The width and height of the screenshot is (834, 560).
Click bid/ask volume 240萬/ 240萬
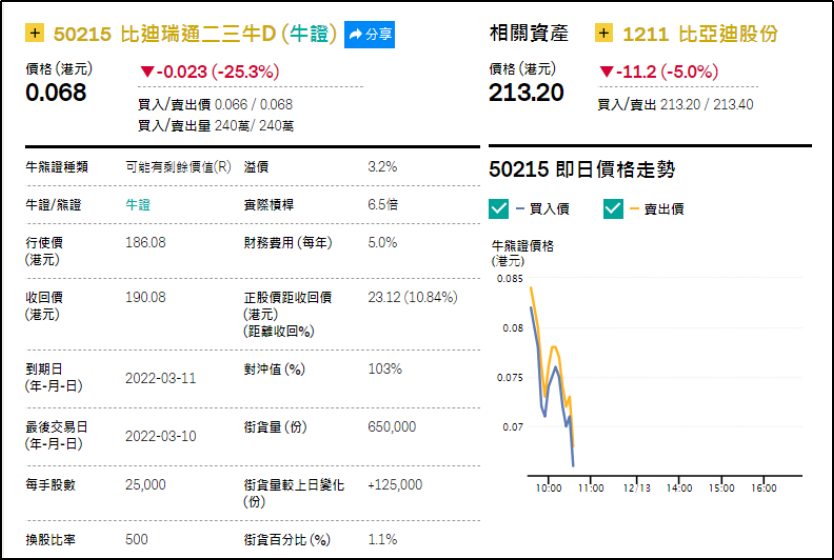pos(254,126)
